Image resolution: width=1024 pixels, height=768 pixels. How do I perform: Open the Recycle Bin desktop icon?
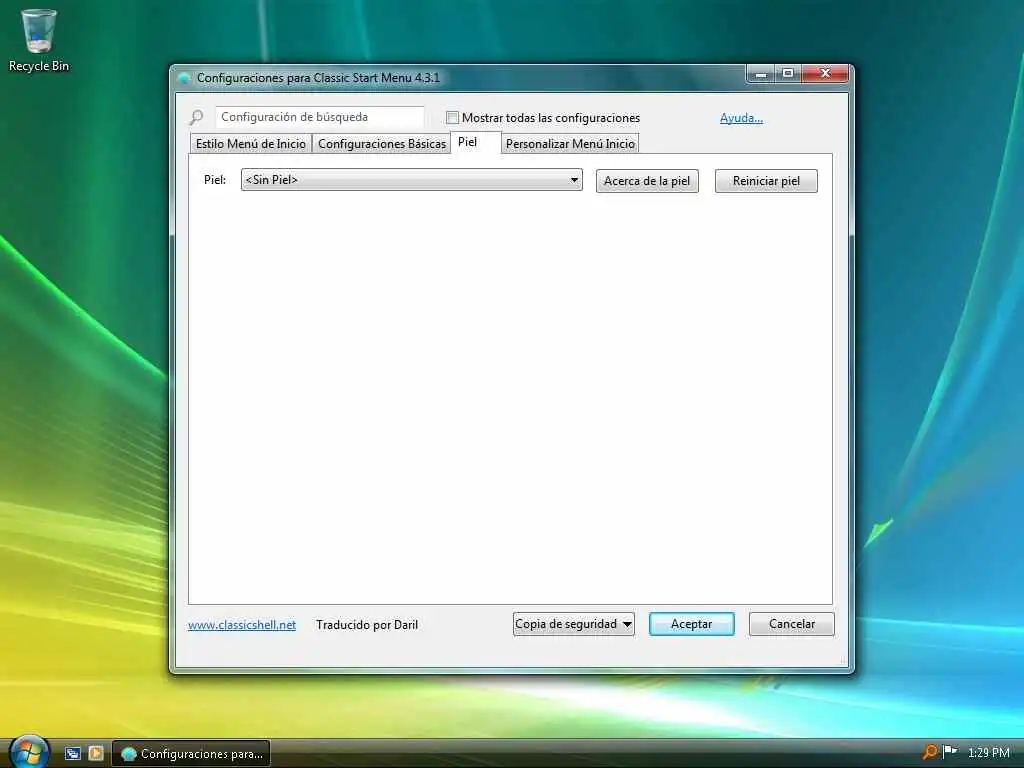(x=39, y=40)
